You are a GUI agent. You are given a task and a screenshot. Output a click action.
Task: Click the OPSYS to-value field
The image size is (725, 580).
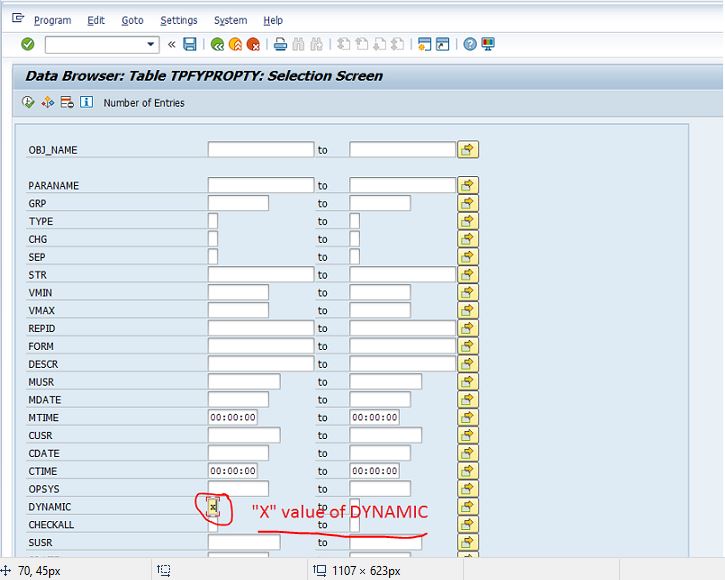coord(380,489)
